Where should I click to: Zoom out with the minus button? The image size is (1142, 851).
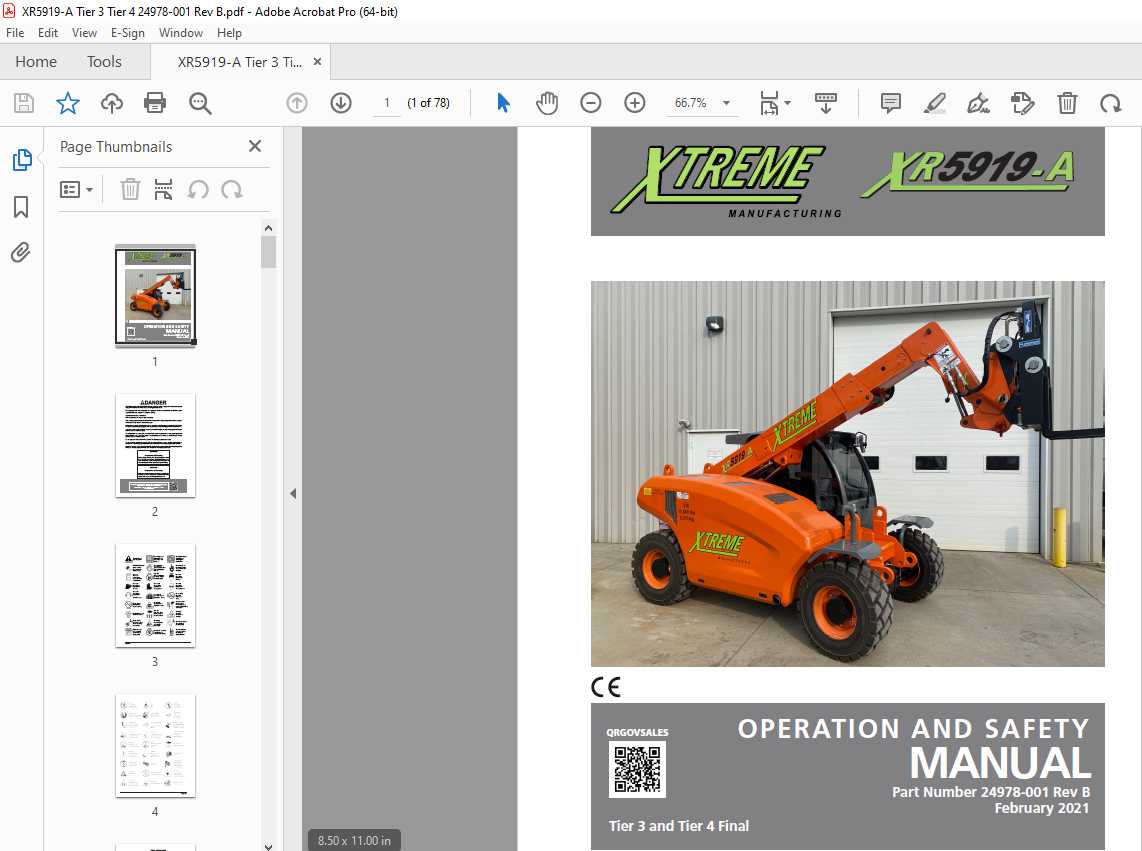point(591,103)
